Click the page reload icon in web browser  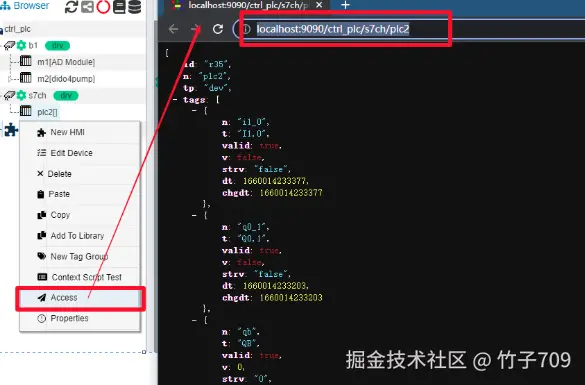[218, 29]
